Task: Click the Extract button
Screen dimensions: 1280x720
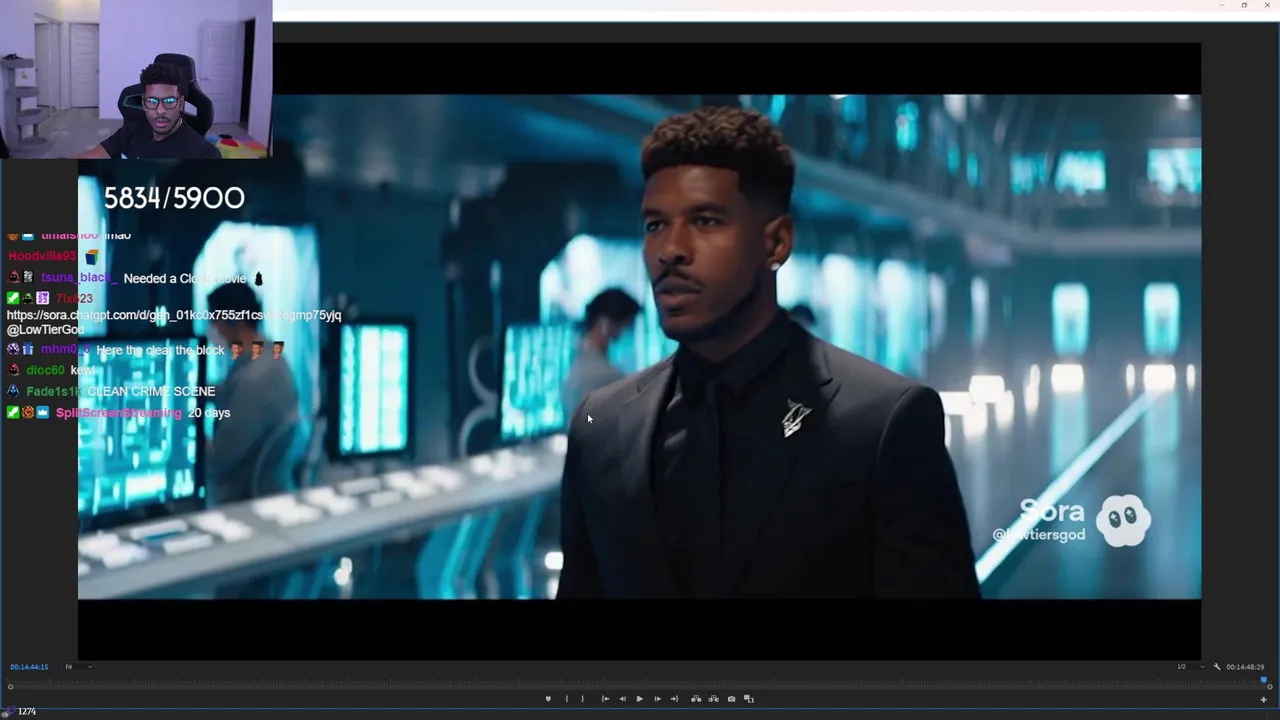Action: (x=713, y=699)
